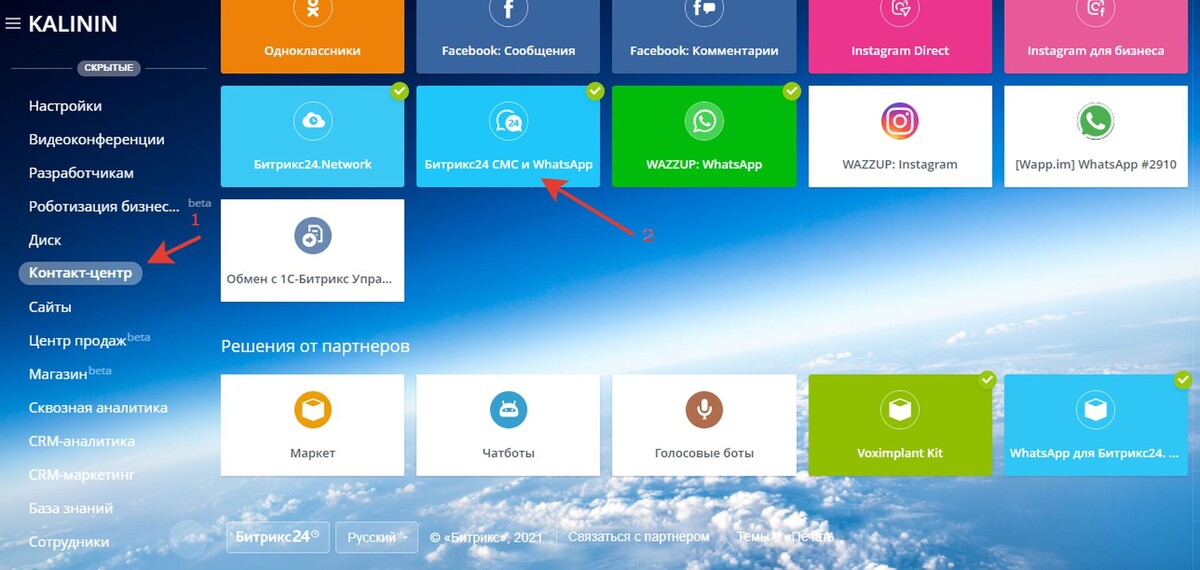Click the connected checkmark on Voximplant Kit
The height and width of the screenshot is (570, 1200).
988,380
